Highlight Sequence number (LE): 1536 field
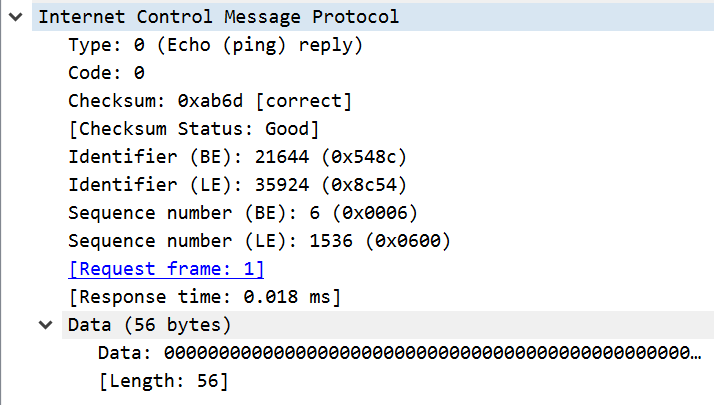Image resolution: width=714 pixels, height=405 pixels. pos(259,241)
